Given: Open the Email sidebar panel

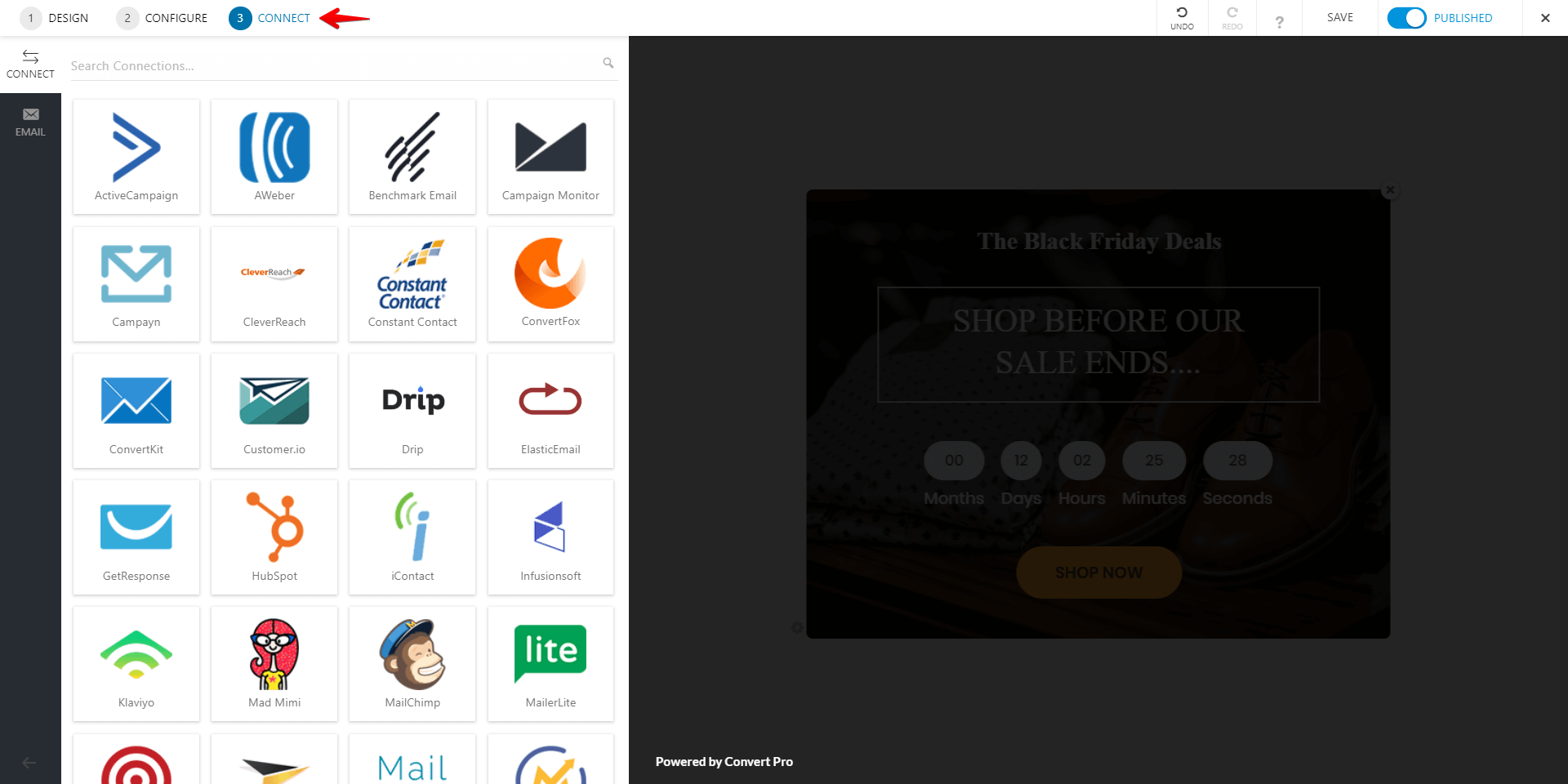Looking at the screenshot, I should pyautogui.click(x=30, y=122).
